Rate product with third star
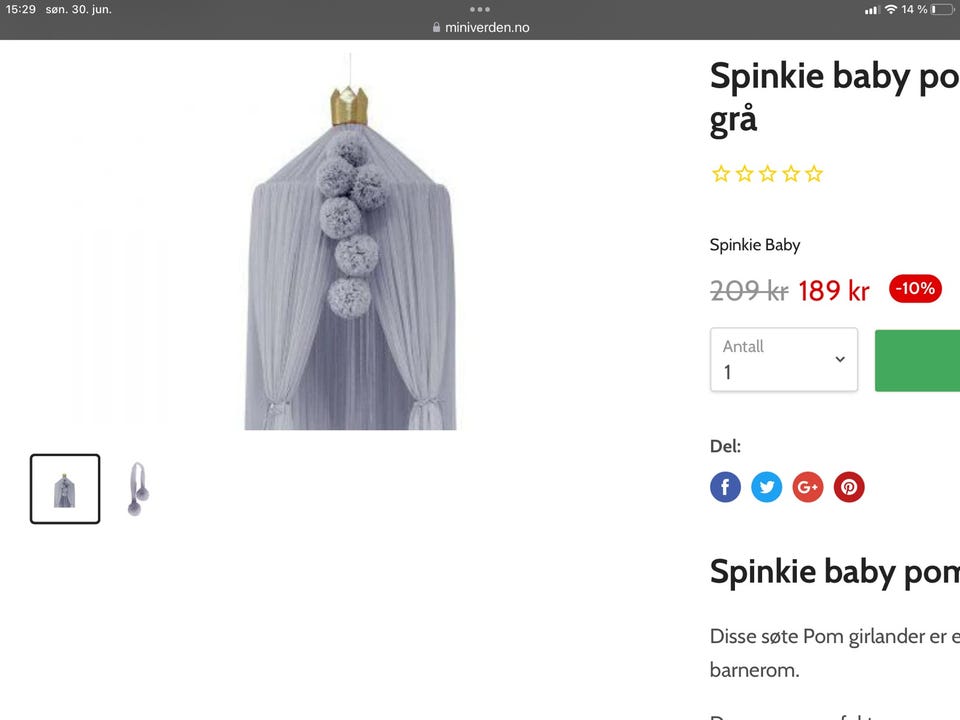This screenshot has width=960, height=720. [x=767, y=174]
